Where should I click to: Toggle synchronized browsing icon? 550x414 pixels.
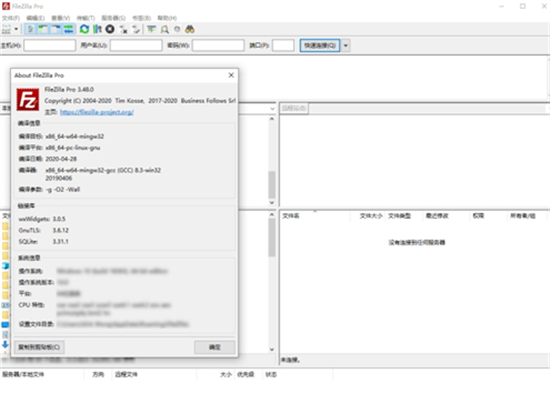pos(177,29)
